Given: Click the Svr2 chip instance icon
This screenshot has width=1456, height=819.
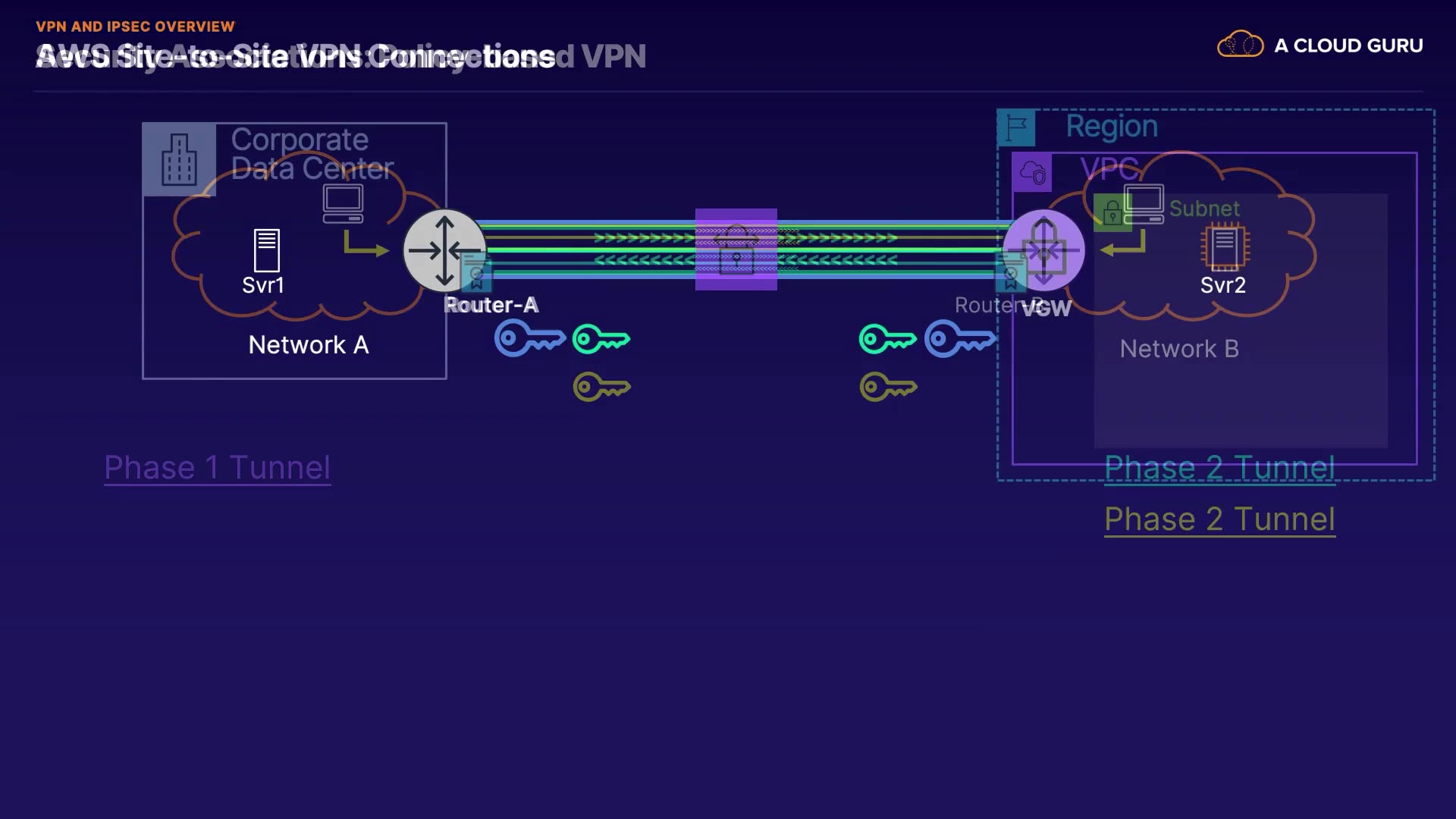Looking at the screenshot, I should tap(1224, 248).
